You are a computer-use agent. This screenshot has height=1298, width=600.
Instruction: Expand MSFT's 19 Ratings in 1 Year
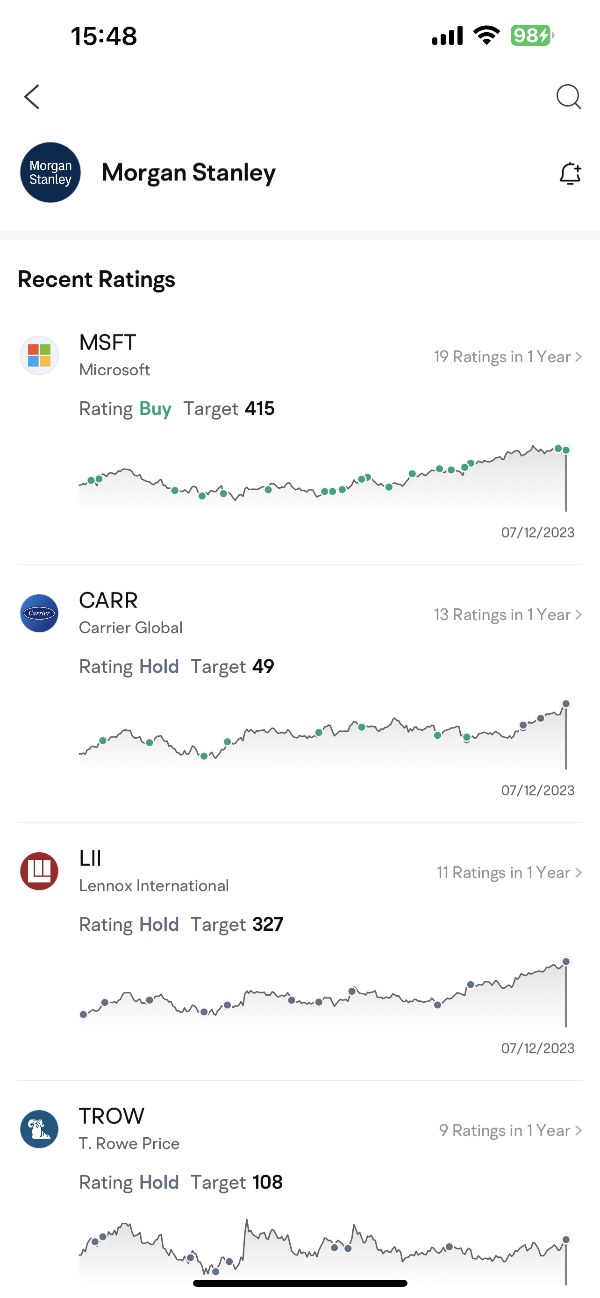pos(508,357)
